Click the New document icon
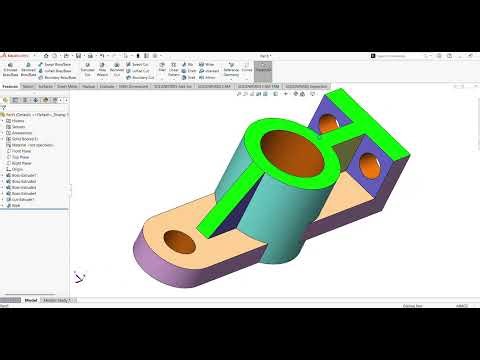Viewport: 480px width, 360px height. click(55, 56)
